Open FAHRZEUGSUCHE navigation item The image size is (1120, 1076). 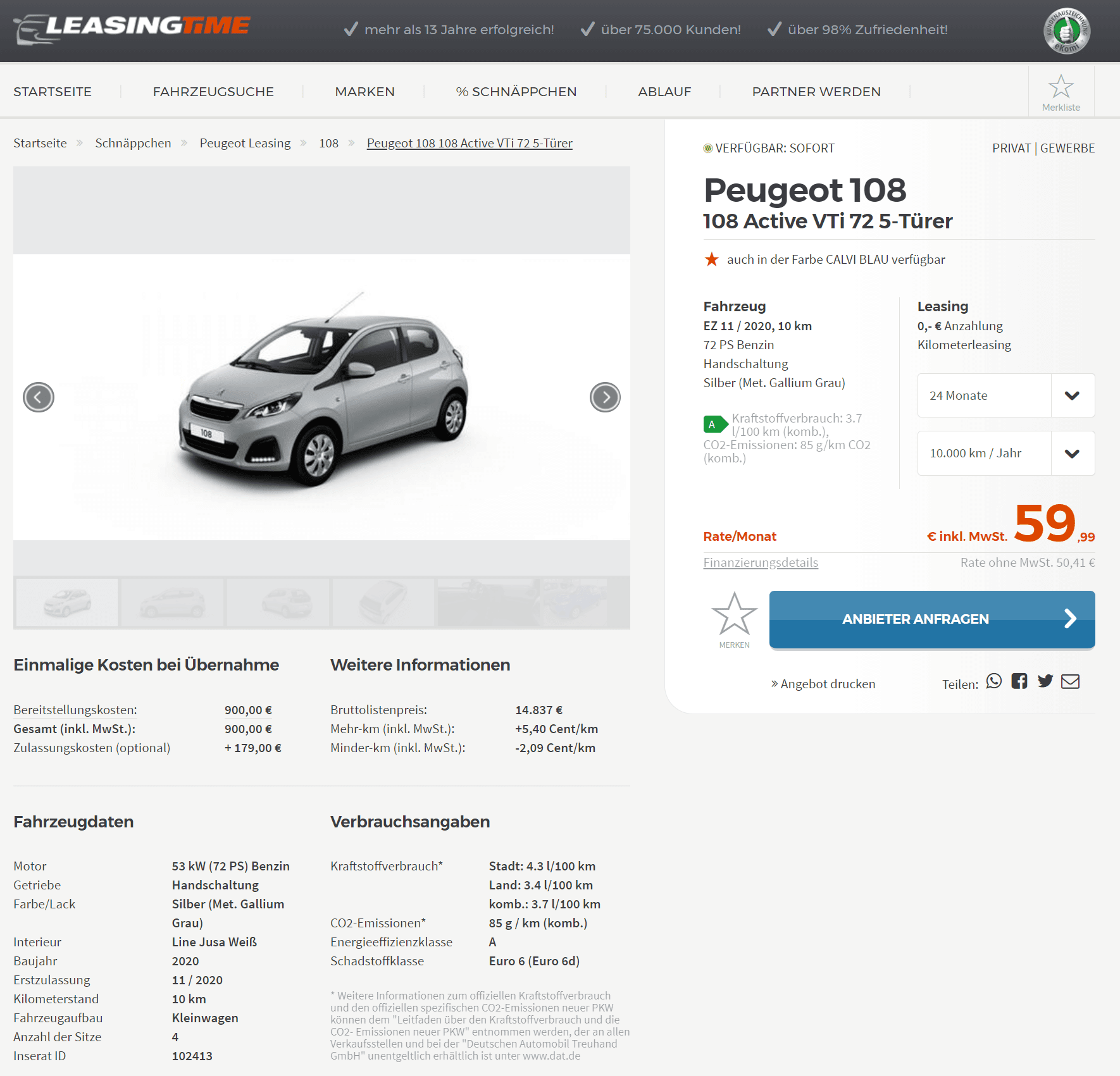pos(213,92)
